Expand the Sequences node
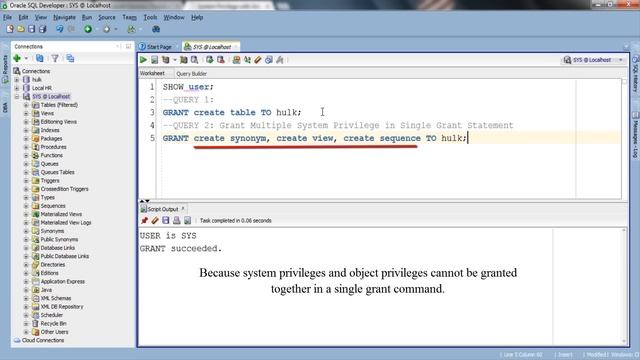This screenshot has width=640, height=360. (26, 206)
